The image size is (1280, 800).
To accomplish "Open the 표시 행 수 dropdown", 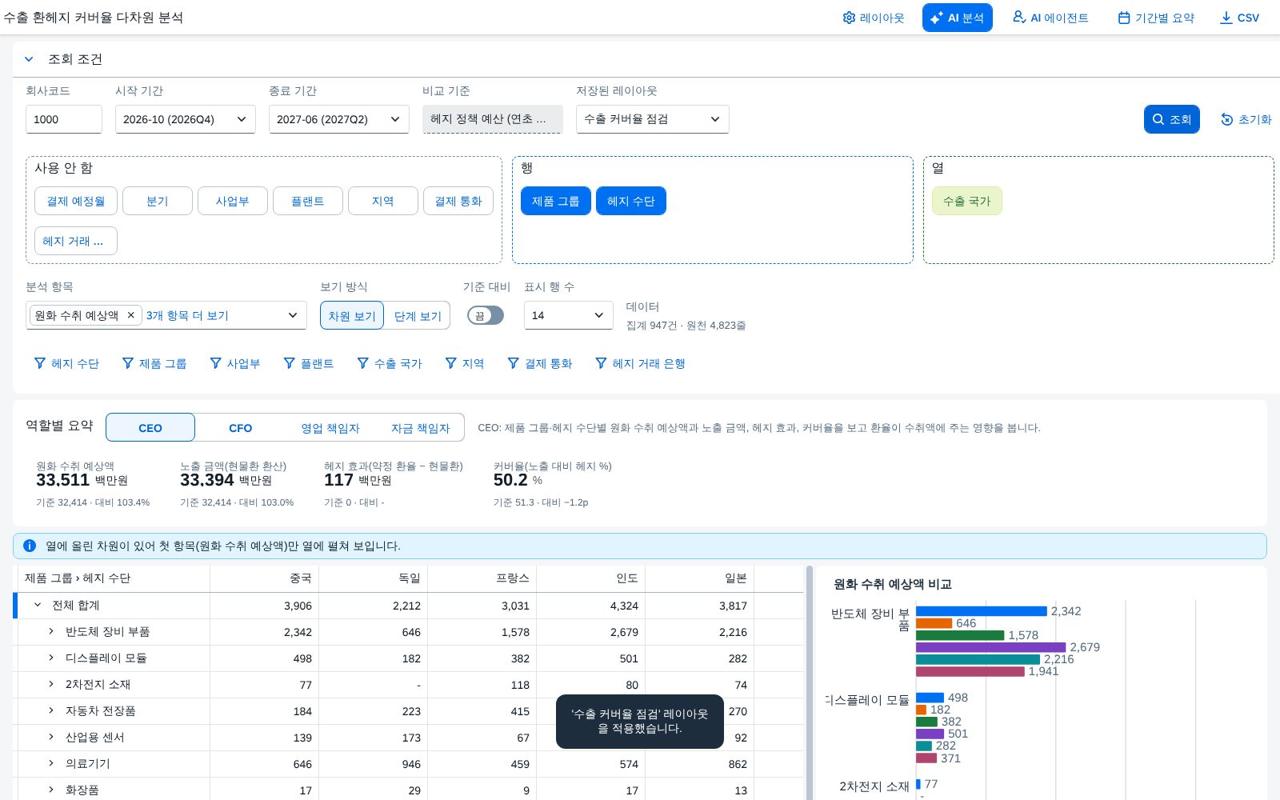I will (x=568, y=315).
